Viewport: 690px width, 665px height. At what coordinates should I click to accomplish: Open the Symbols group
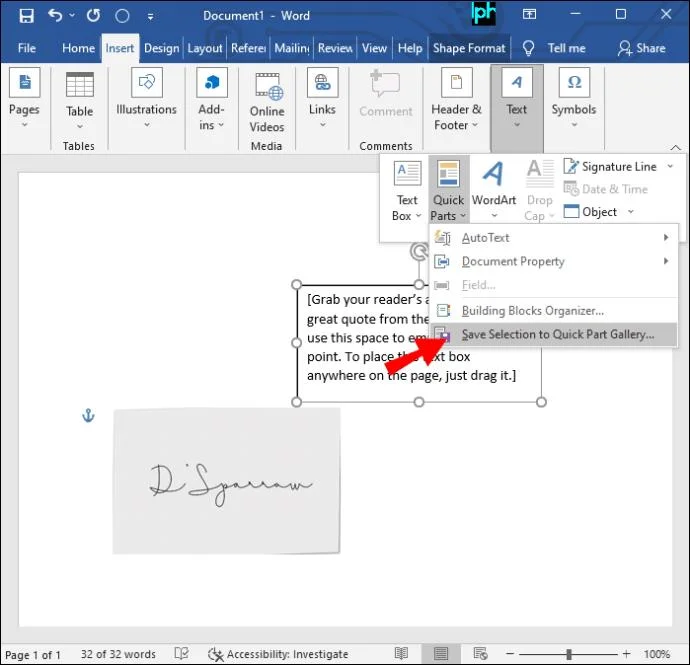pyautogui.click(x=574, y=98)
